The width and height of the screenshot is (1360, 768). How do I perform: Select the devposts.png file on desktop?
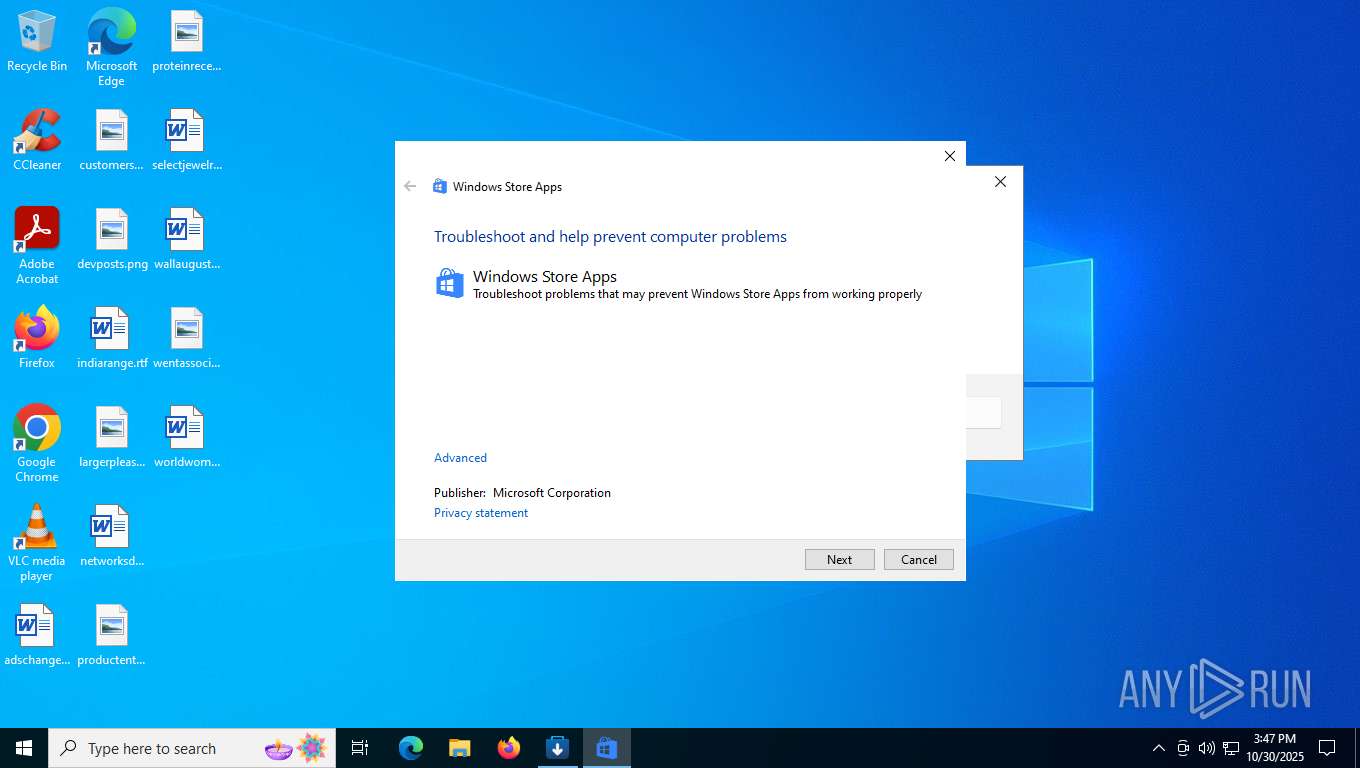[111, 239]
